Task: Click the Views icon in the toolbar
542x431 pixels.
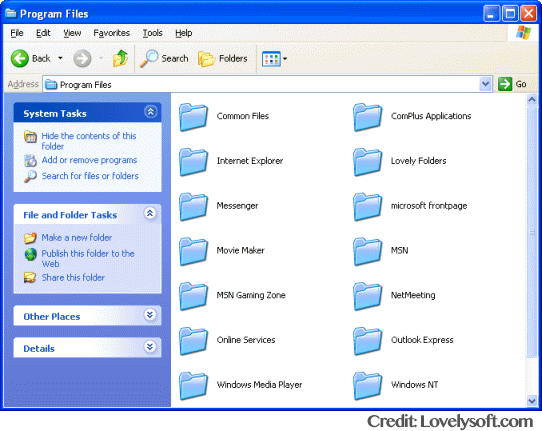Action: pos(271,59)
